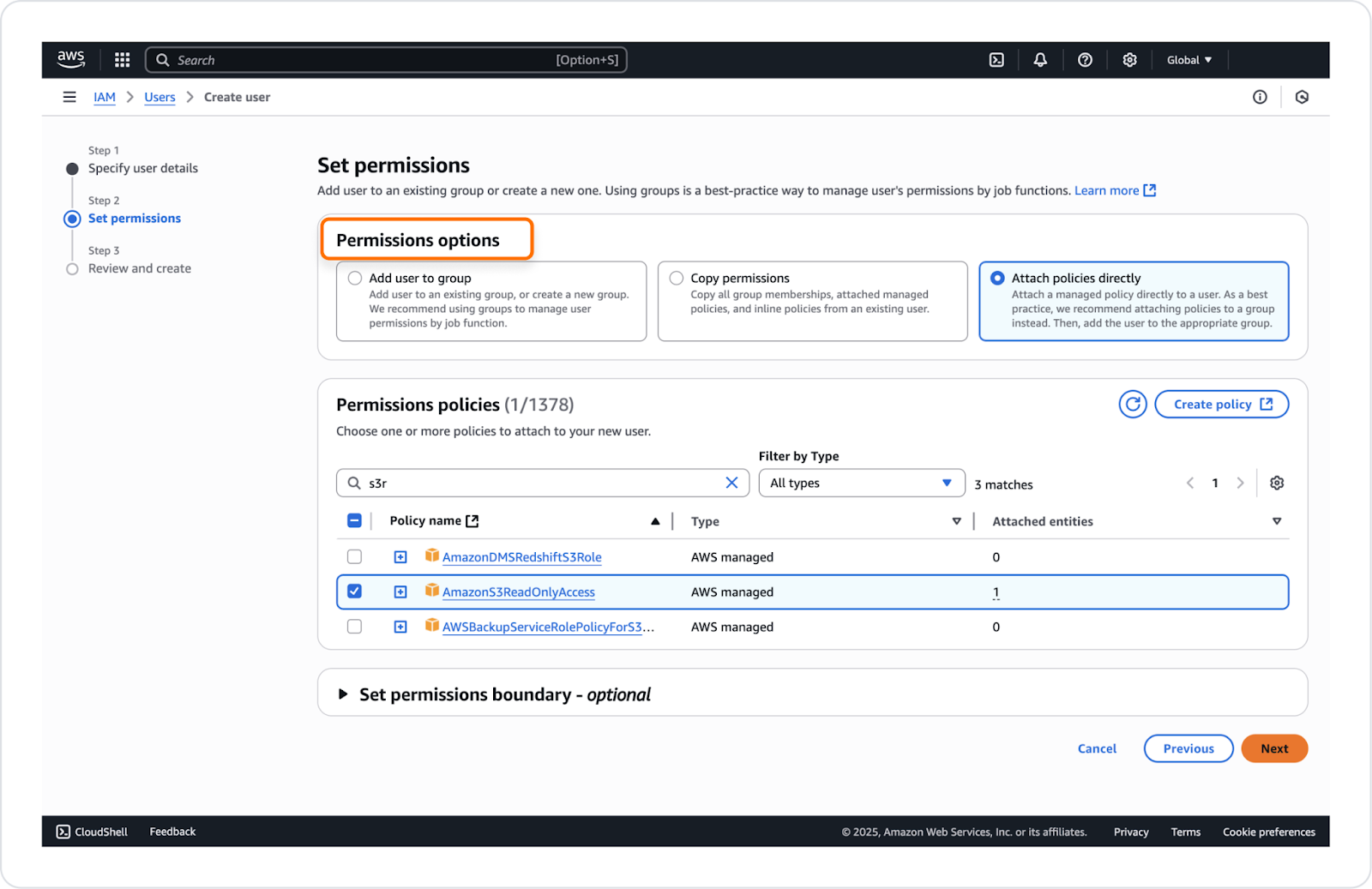Go to Users breadcrumb

(159, 97)
